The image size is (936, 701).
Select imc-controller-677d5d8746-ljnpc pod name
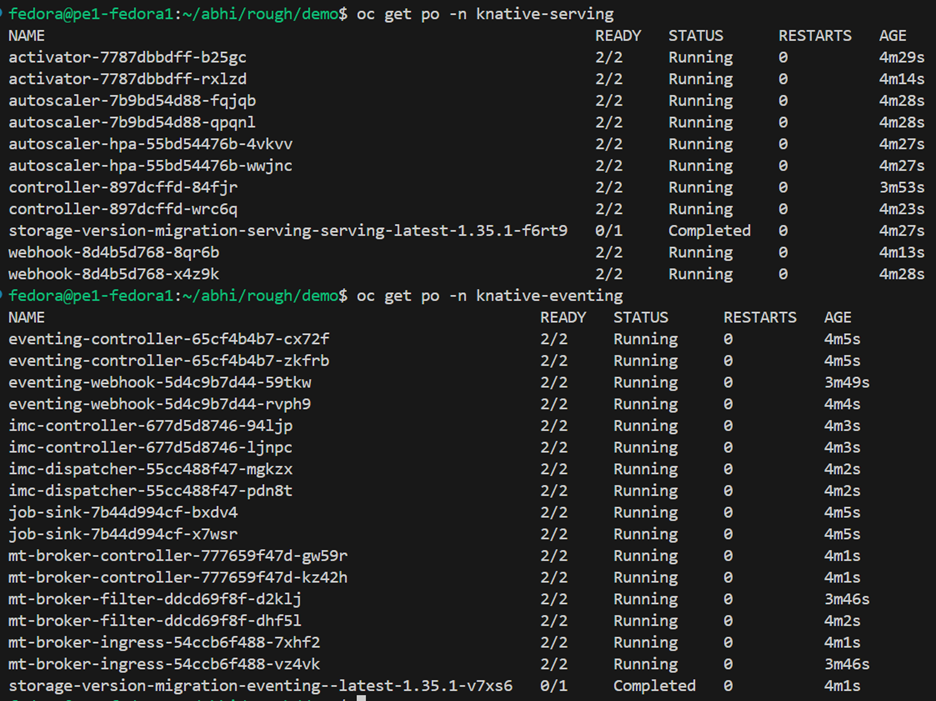tap(150, 448)
